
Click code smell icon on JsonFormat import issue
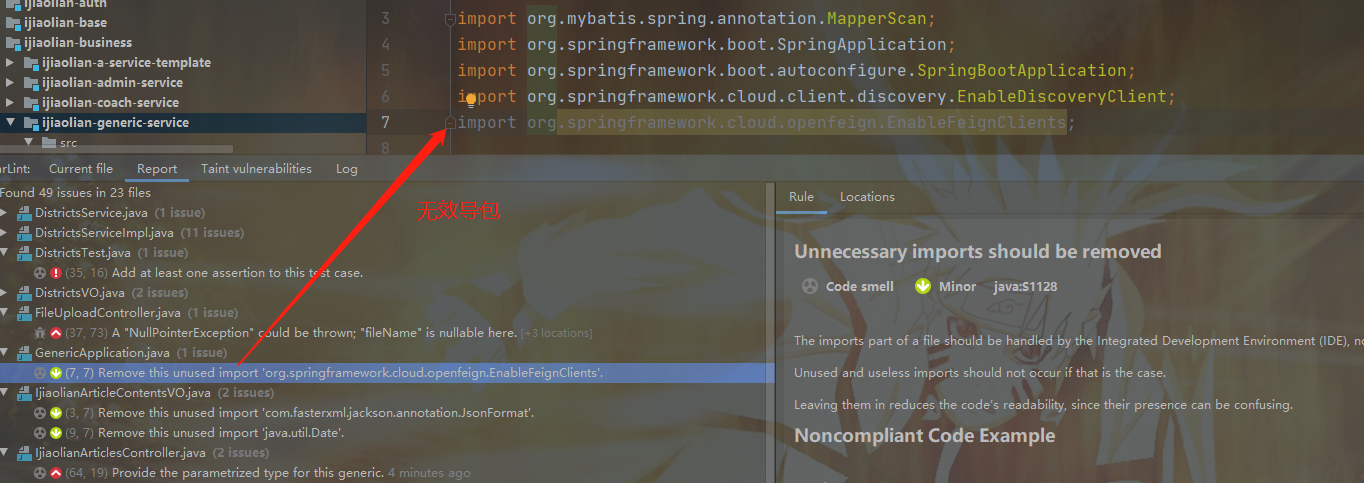tap(40, 413)
